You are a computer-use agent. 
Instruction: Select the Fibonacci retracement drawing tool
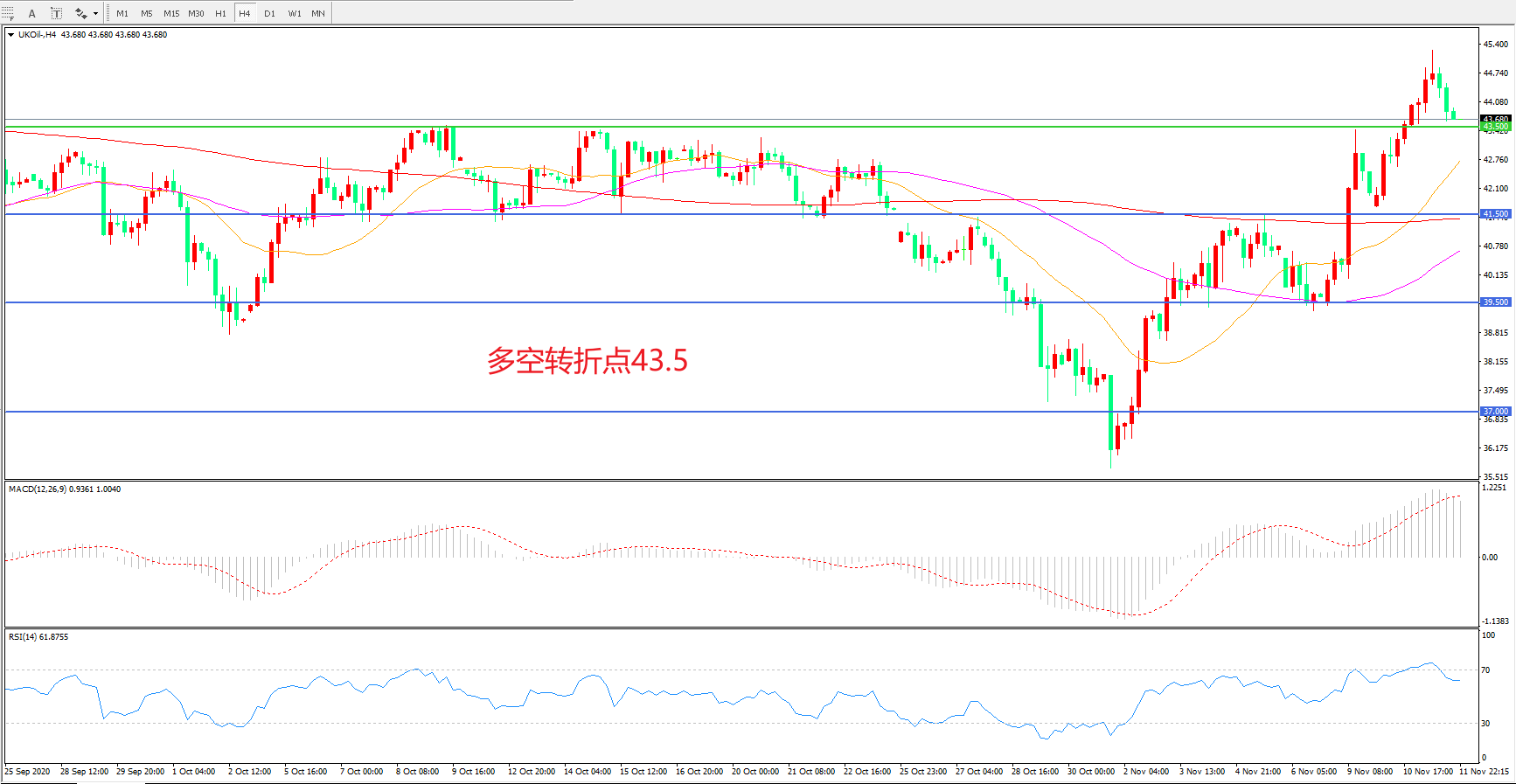point(8,13)
